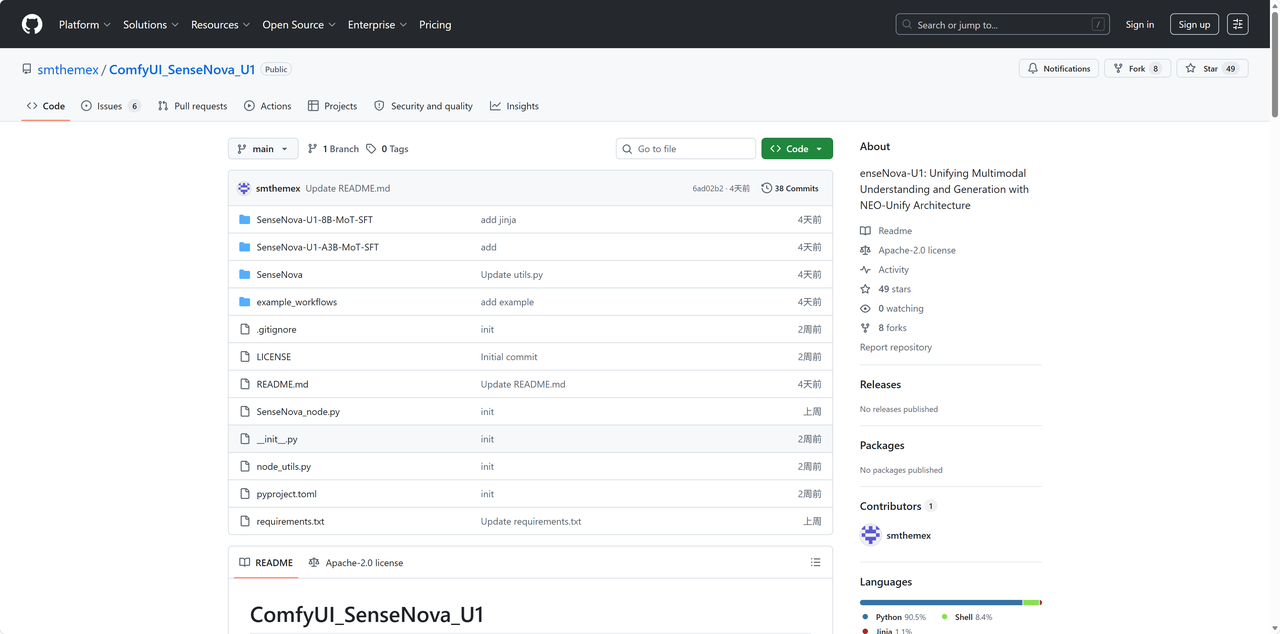The image size is (1280, 634).
Task: Click the branch icon beside 1 Branch
Action: point(313,149)
